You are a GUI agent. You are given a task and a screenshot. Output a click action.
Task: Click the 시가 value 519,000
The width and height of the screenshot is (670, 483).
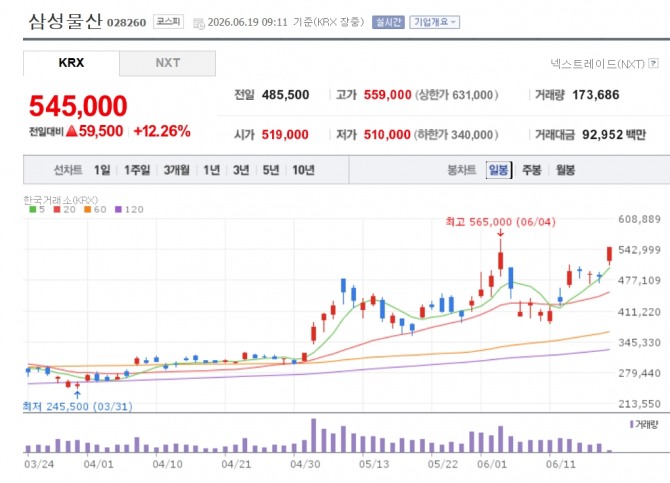coord(285,135)
